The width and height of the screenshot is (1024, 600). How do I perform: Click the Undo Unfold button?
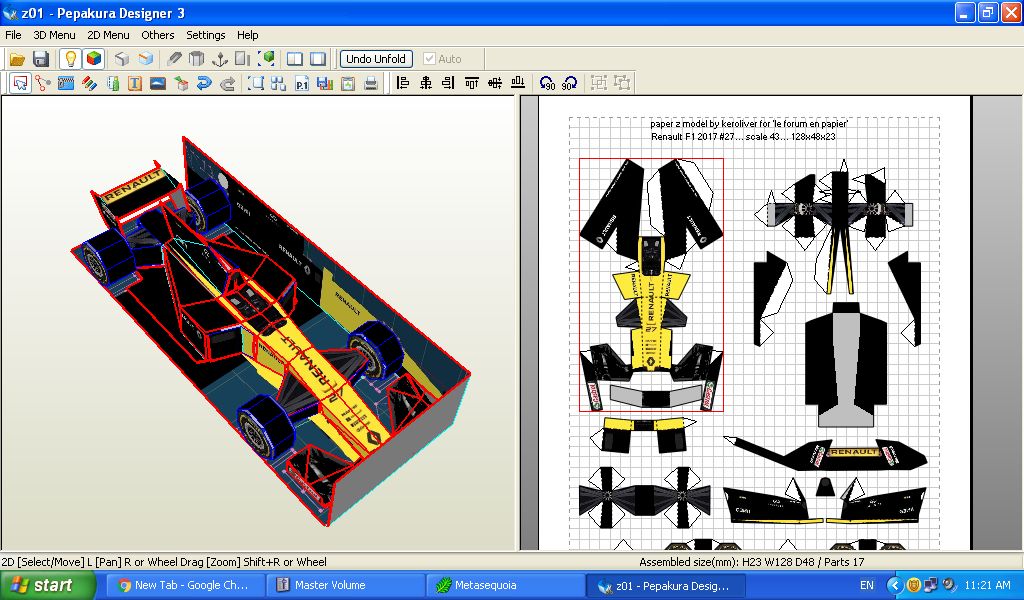coord(376,59)
